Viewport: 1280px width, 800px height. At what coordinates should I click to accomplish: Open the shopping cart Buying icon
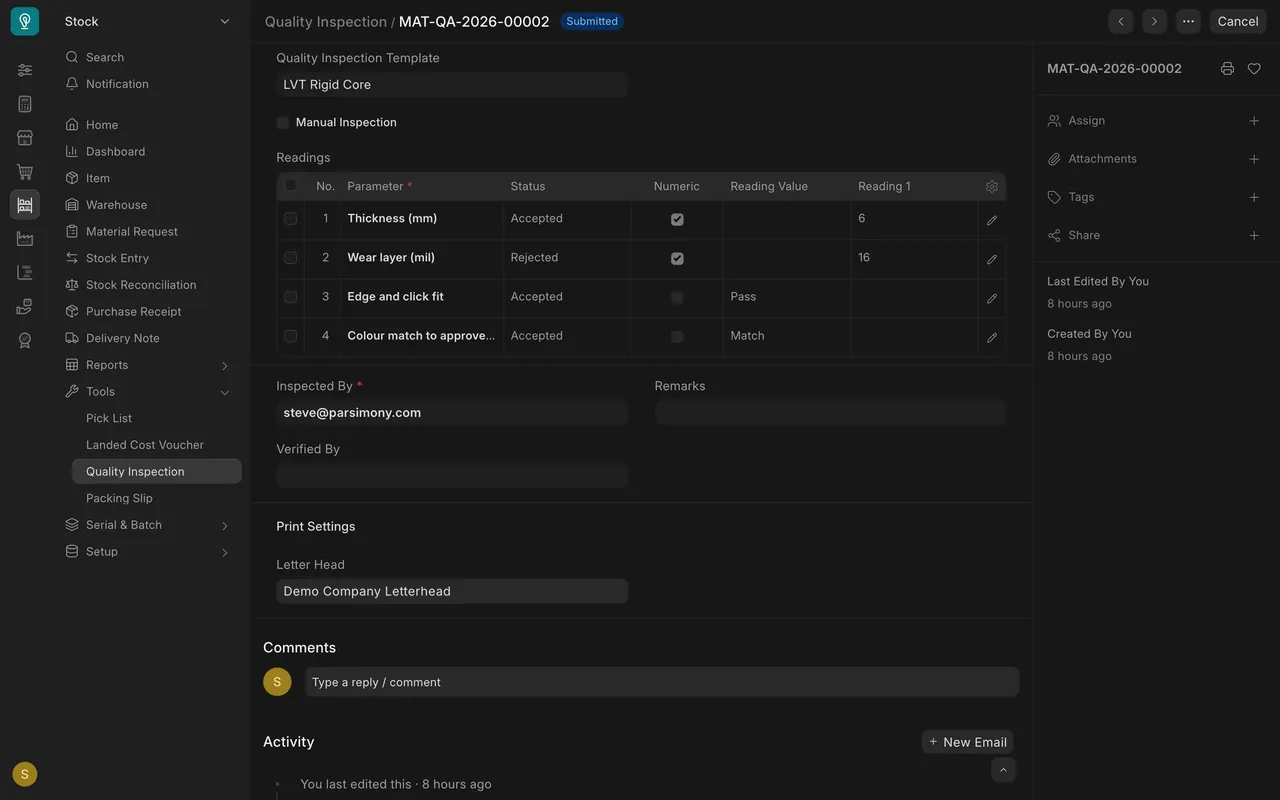25,172
